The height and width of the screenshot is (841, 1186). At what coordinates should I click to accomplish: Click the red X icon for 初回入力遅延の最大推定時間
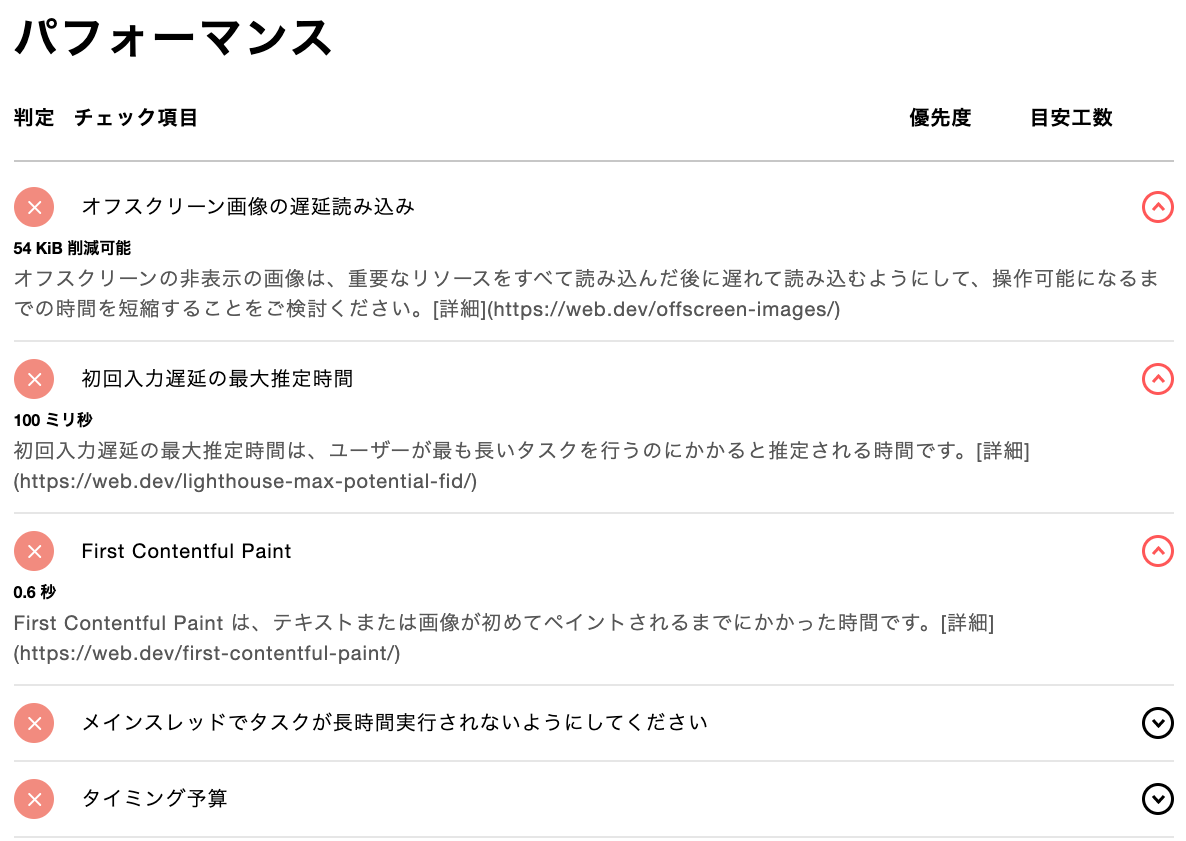[33, 379]
